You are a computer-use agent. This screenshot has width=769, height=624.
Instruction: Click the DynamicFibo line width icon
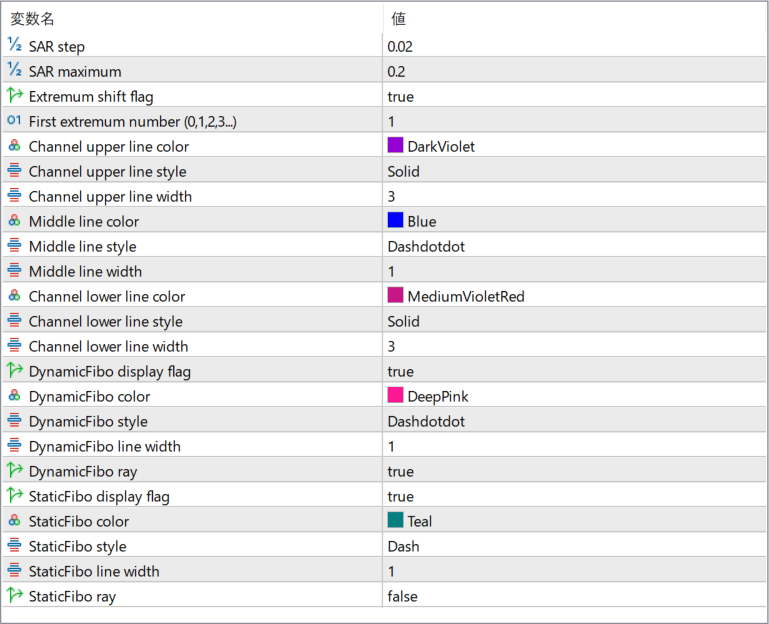(14, 446)
